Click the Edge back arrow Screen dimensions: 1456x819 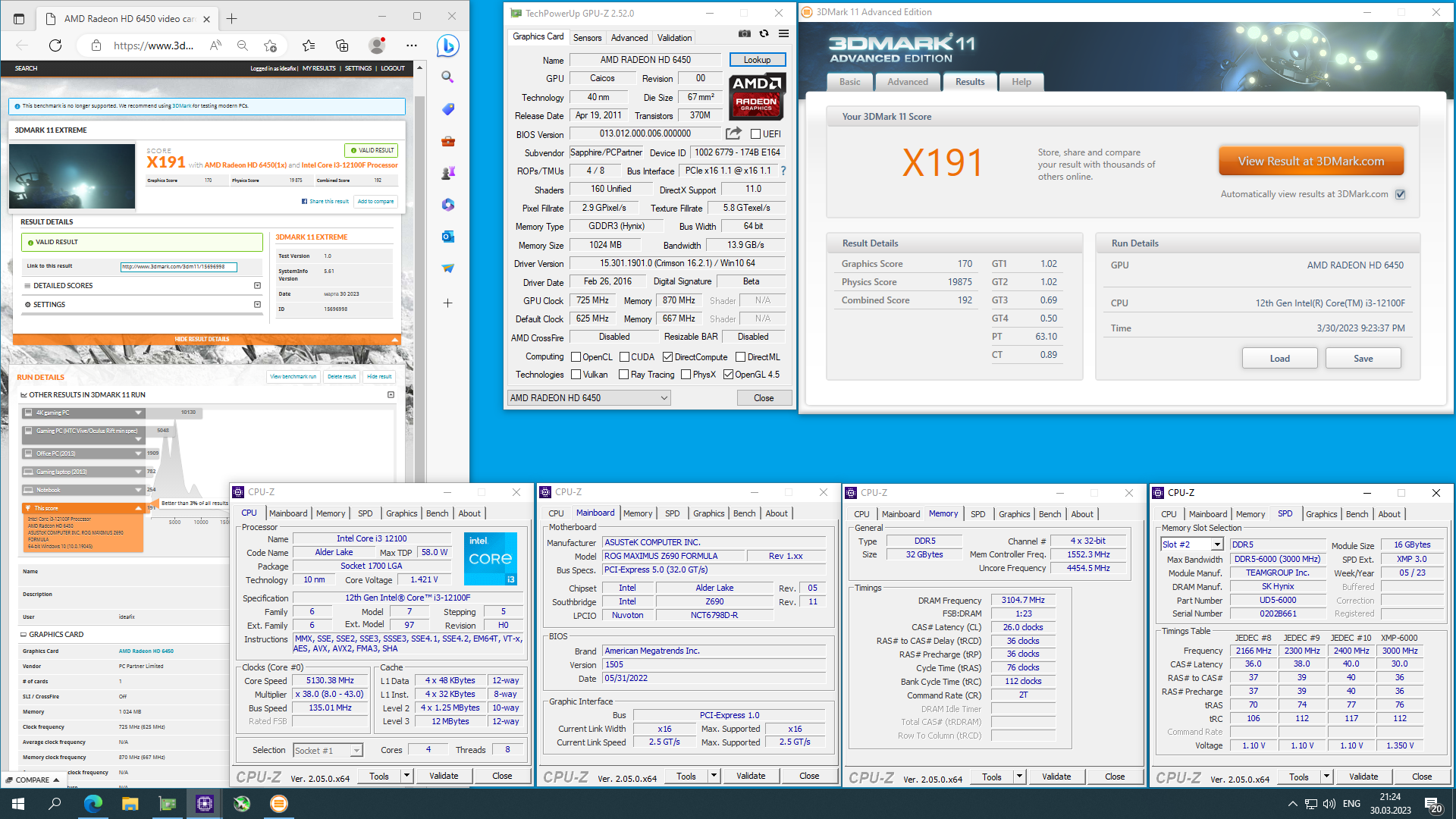[22, 45]
